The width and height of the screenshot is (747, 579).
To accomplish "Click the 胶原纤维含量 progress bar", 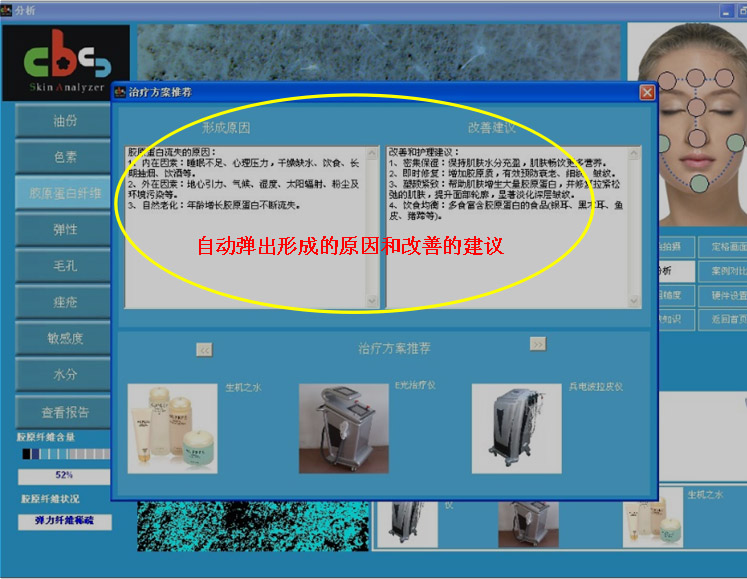I will click(x=64, y=455).
